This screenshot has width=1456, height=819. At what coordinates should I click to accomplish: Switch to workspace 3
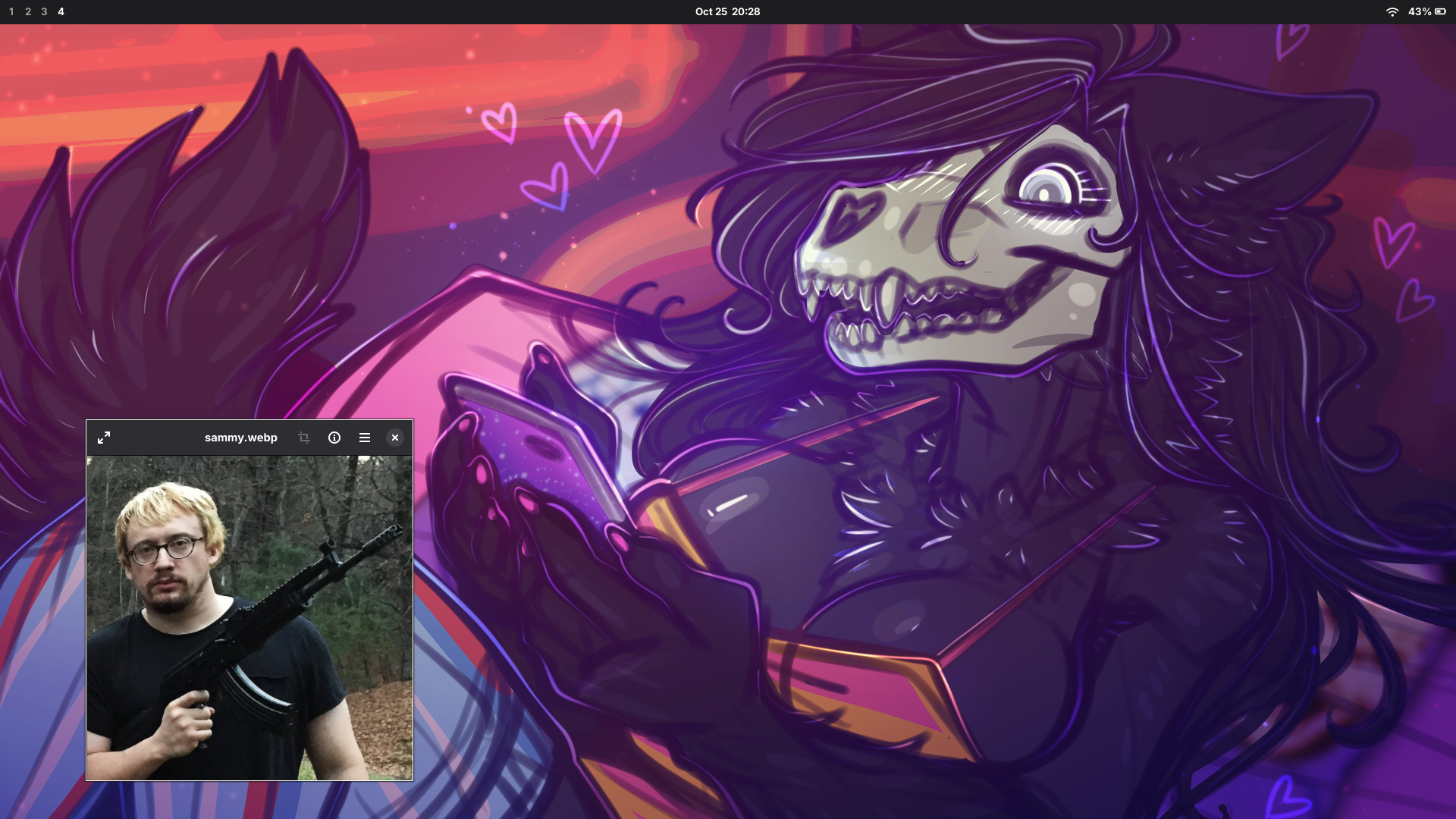point(44,11)
